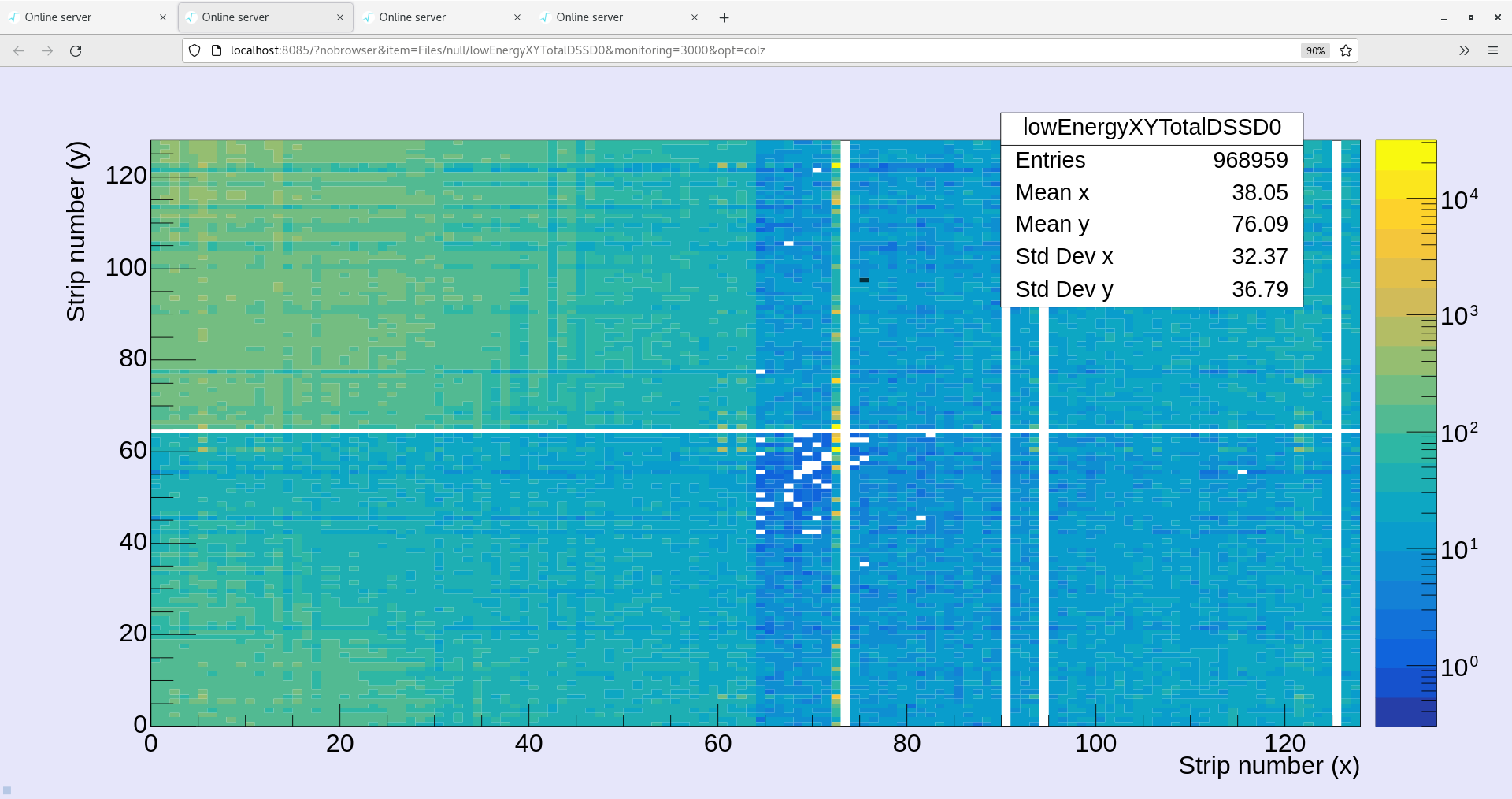Click the Strip number (x) axis title

[1268, 766]
